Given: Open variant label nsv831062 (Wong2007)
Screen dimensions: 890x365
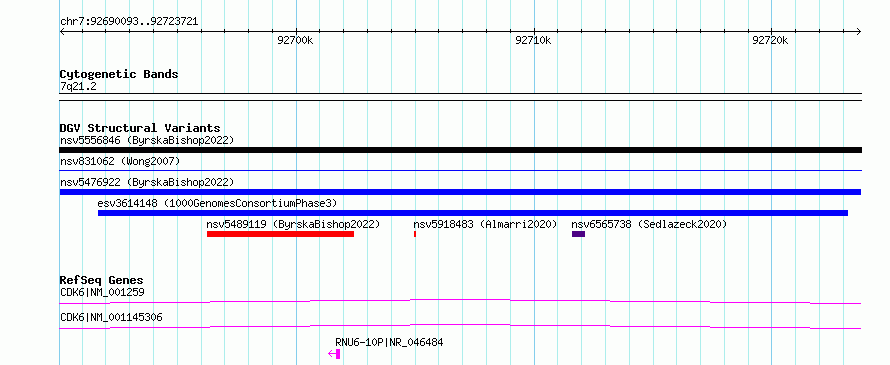Looking at the screenshot, I should (x=120, y=162).
